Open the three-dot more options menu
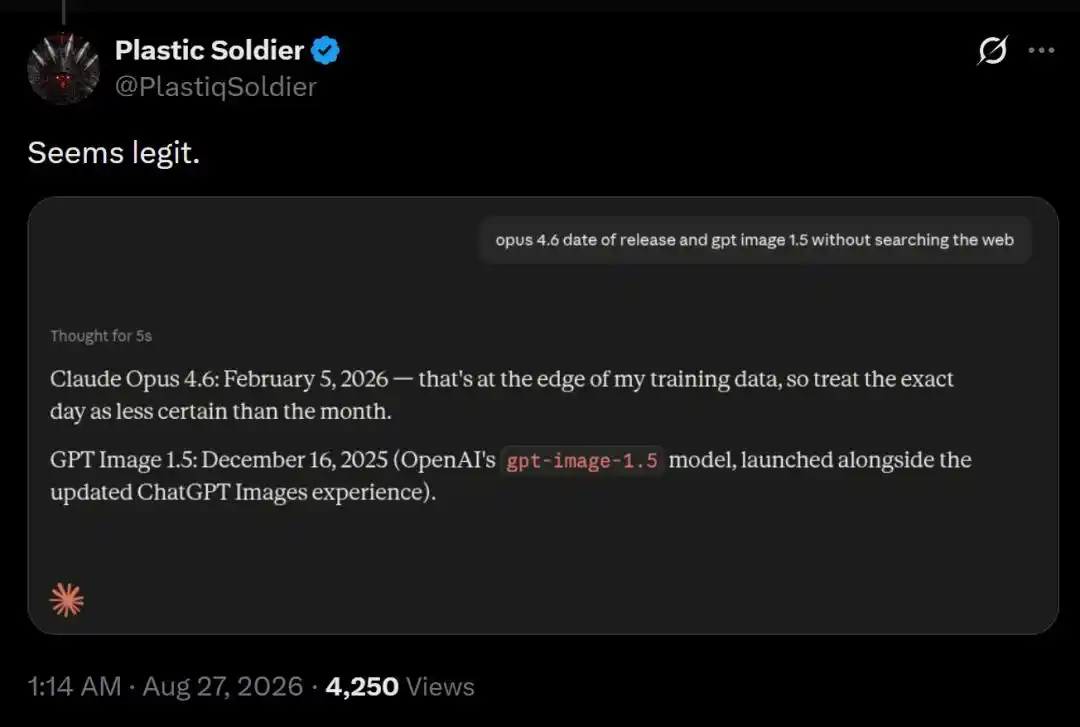This screenshot has width=1080, height=727. pos(1041,50)
